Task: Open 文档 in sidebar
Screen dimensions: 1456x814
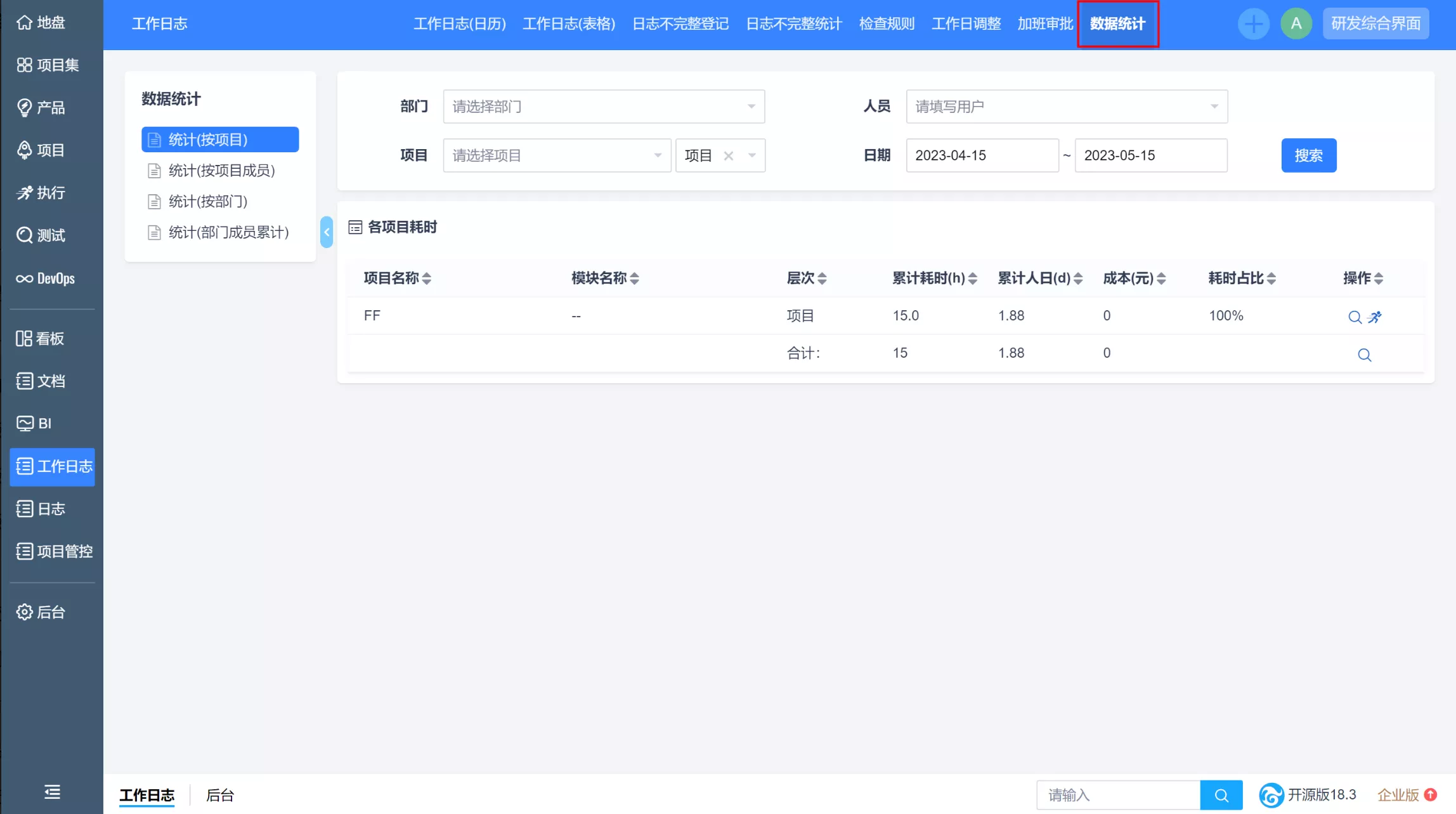Action: point(42,381)
